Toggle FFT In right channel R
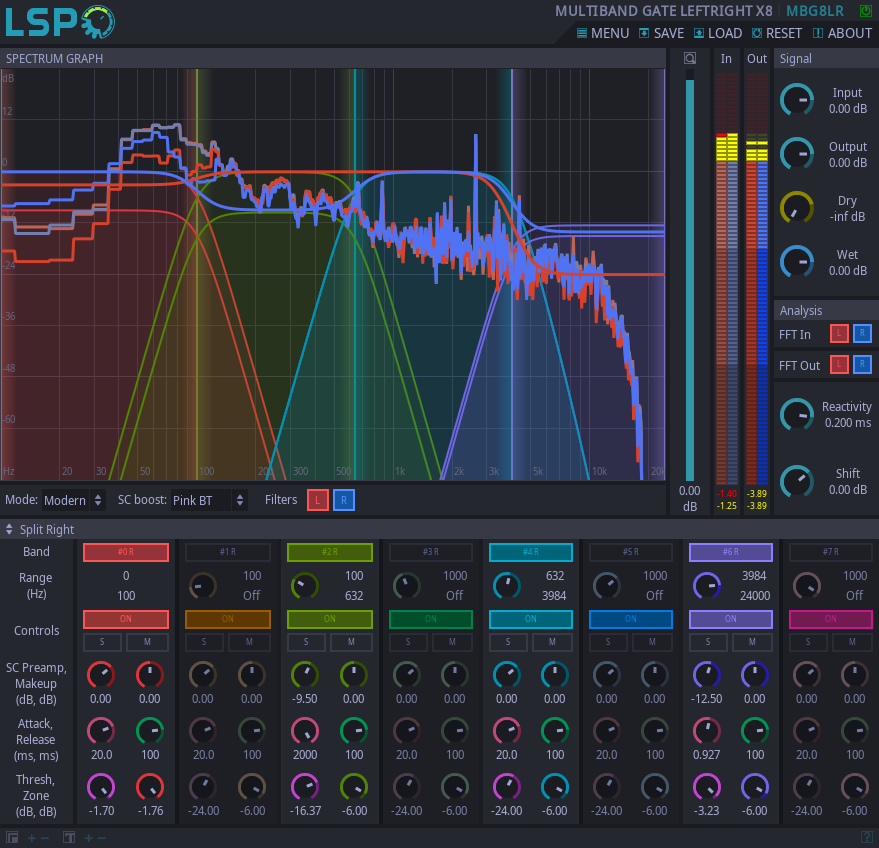 (x=862, y=334)
